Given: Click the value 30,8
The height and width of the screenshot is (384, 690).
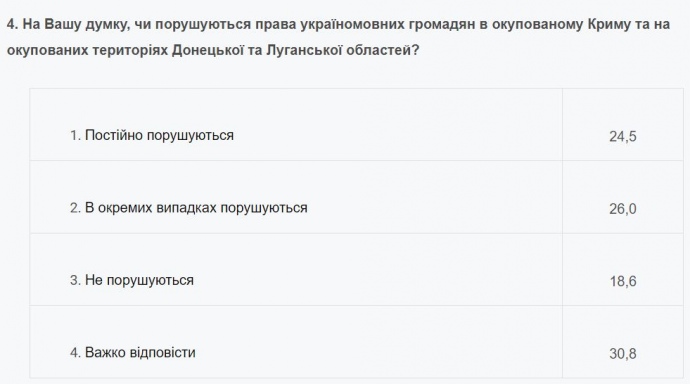Looking at the screenshot, I should (623, 353).
